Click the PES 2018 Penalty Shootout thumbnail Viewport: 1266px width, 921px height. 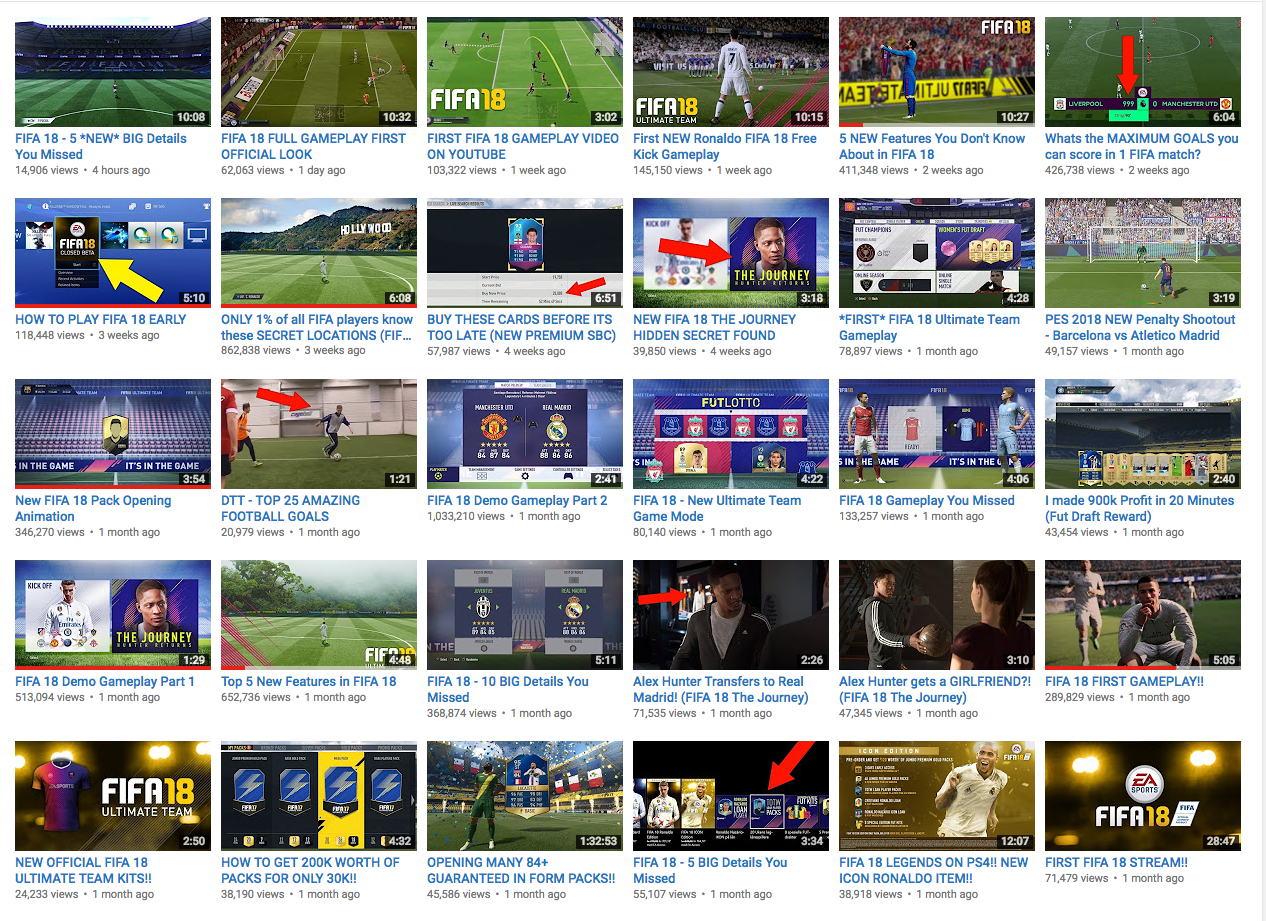coord(1142,252)
